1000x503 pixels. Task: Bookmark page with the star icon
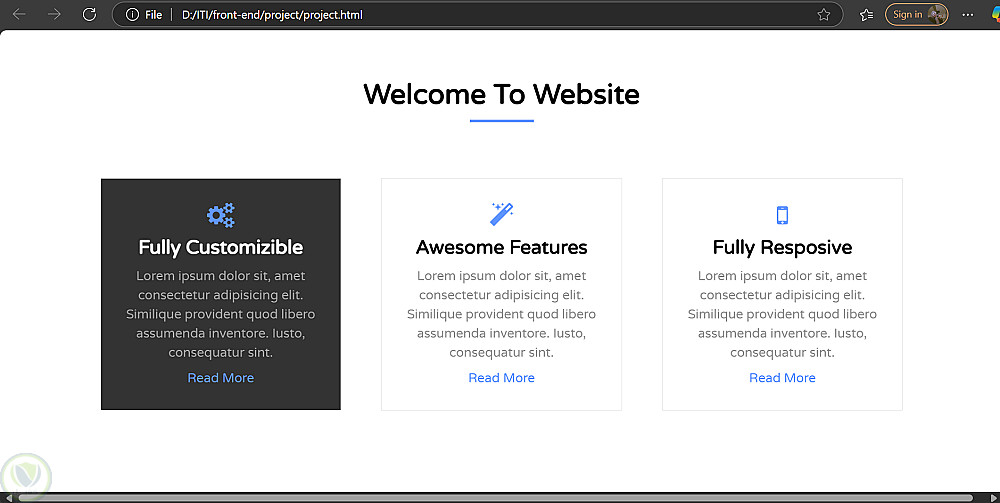pos(824,15)
